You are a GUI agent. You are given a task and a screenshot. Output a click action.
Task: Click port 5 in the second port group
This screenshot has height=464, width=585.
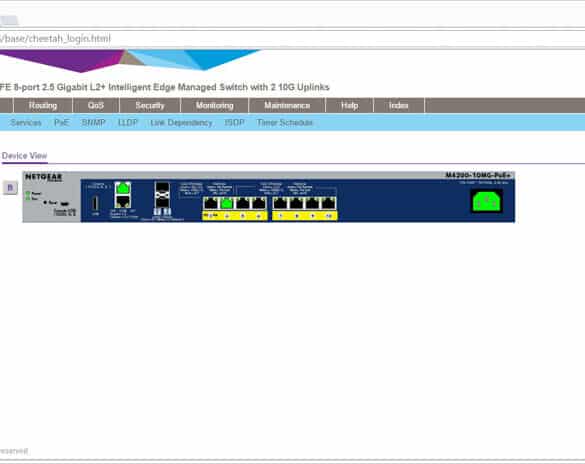(x=280, y=203)
